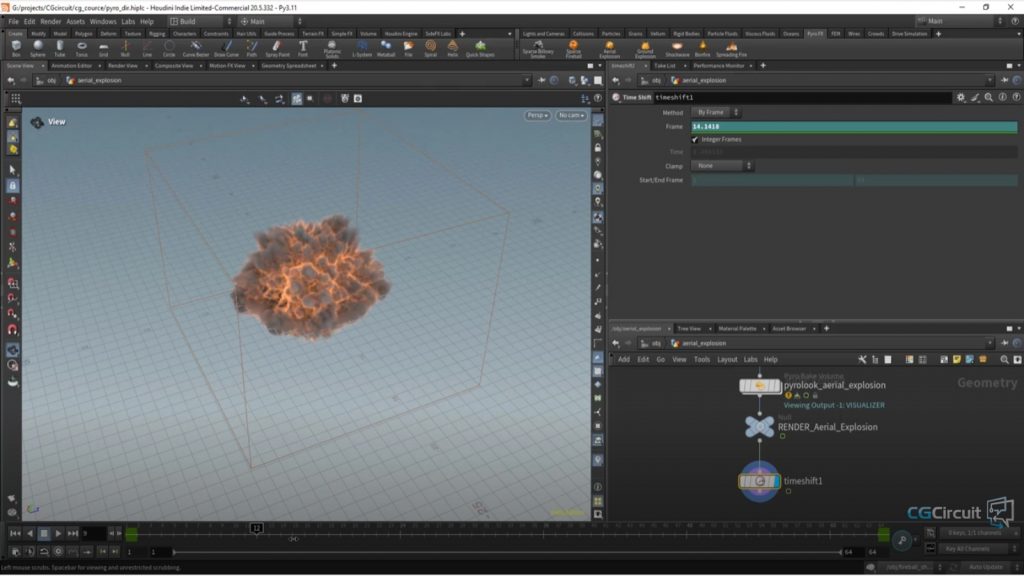The width and height of the screenshot is (1024, 576).
Task: Open the Build desktop dropdown
Action: coord(201,22)
